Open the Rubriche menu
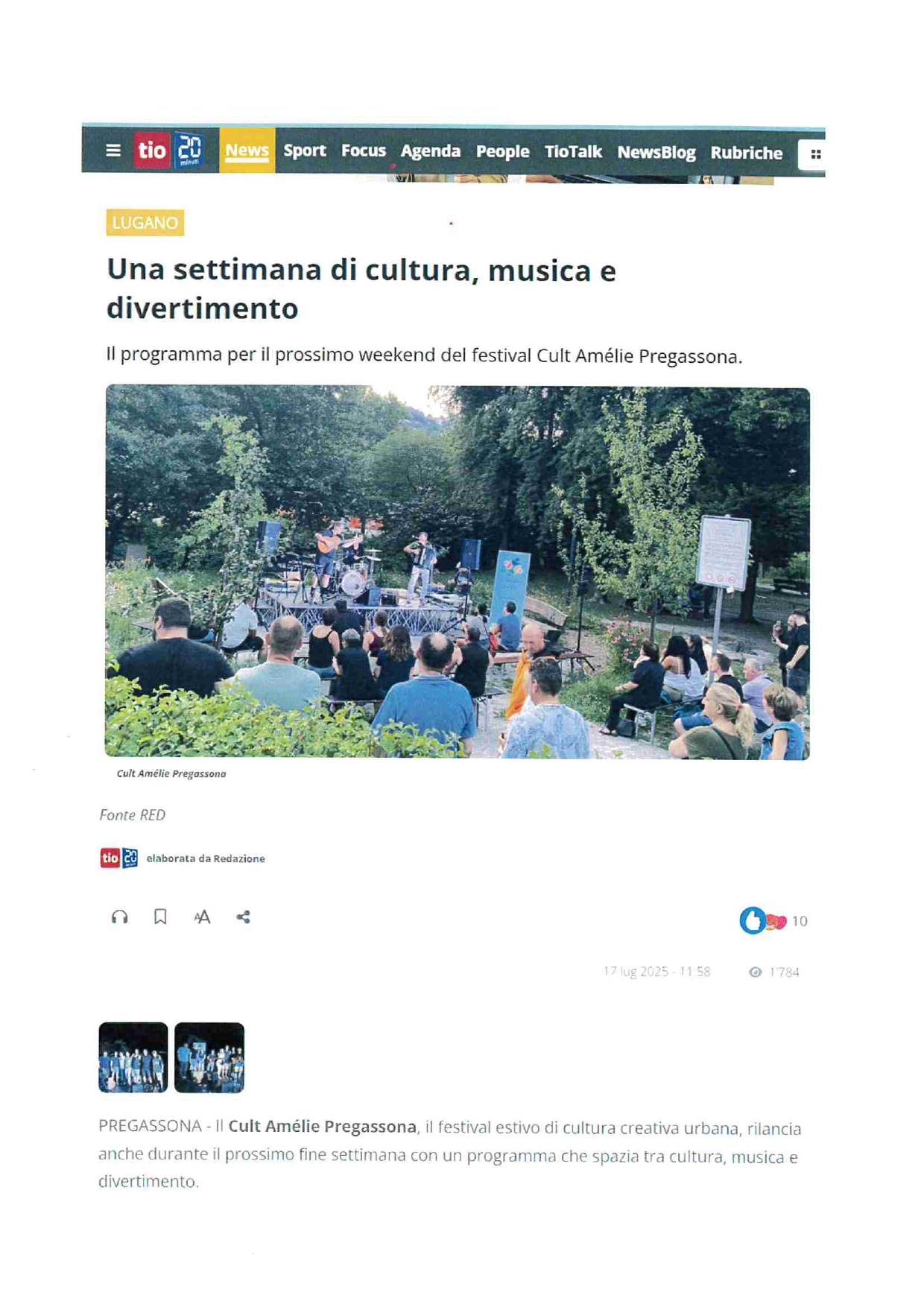Viewport: 924px width, 1307px height. pos(747,153)
